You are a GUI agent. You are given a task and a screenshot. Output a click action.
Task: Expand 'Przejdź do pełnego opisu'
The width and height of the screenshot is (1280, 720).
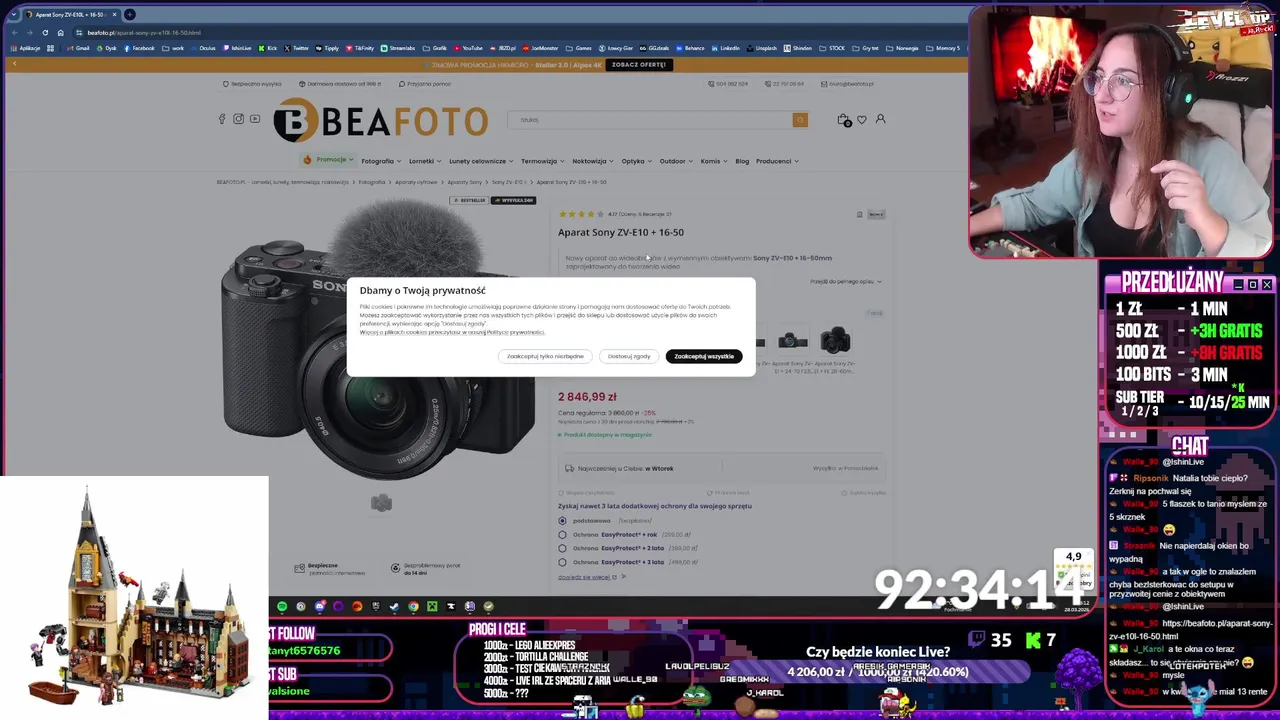(x=846, y=282)
